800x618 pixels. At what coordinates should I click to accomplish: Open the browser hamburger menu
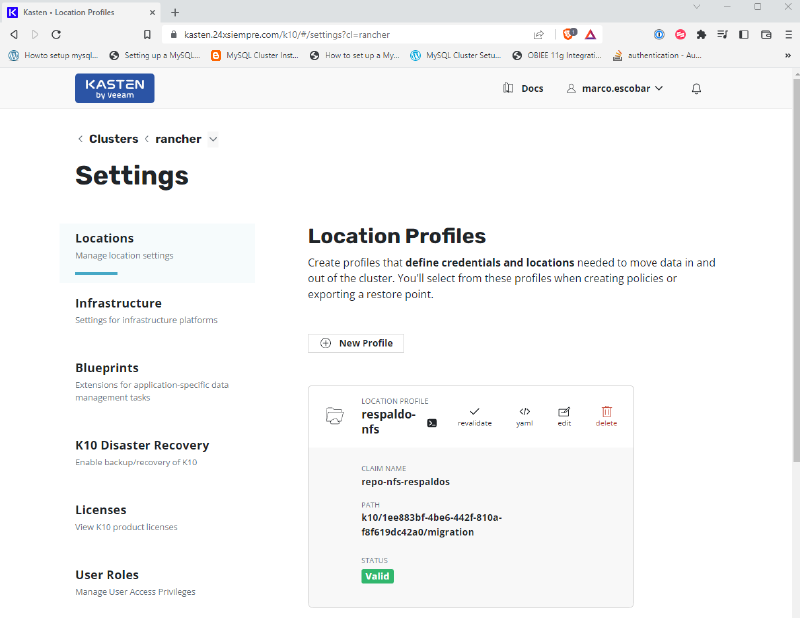[x=788, y=34]
